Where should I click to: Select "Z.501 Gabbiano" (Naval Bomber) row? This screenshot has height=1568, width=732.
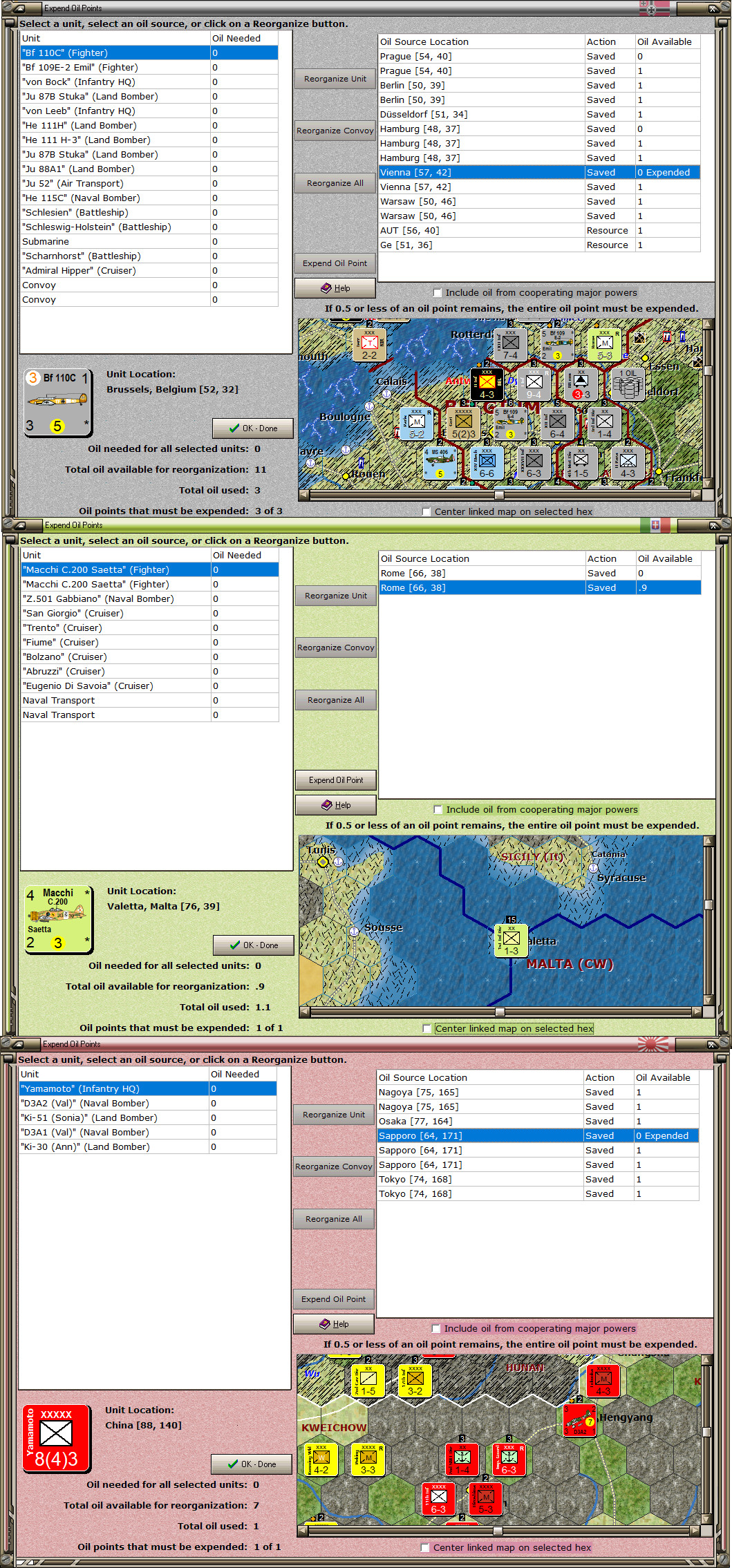tap(150, 599)
